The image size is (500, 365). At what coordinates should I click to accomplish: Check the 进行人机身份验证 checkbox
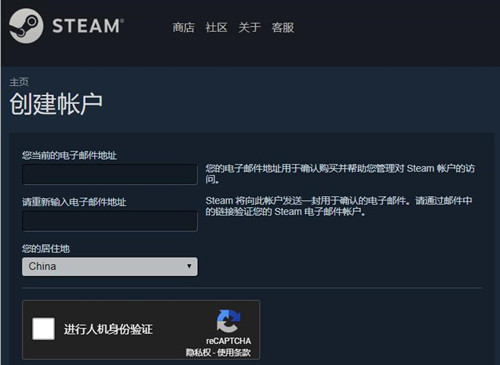tap(43, 329)
